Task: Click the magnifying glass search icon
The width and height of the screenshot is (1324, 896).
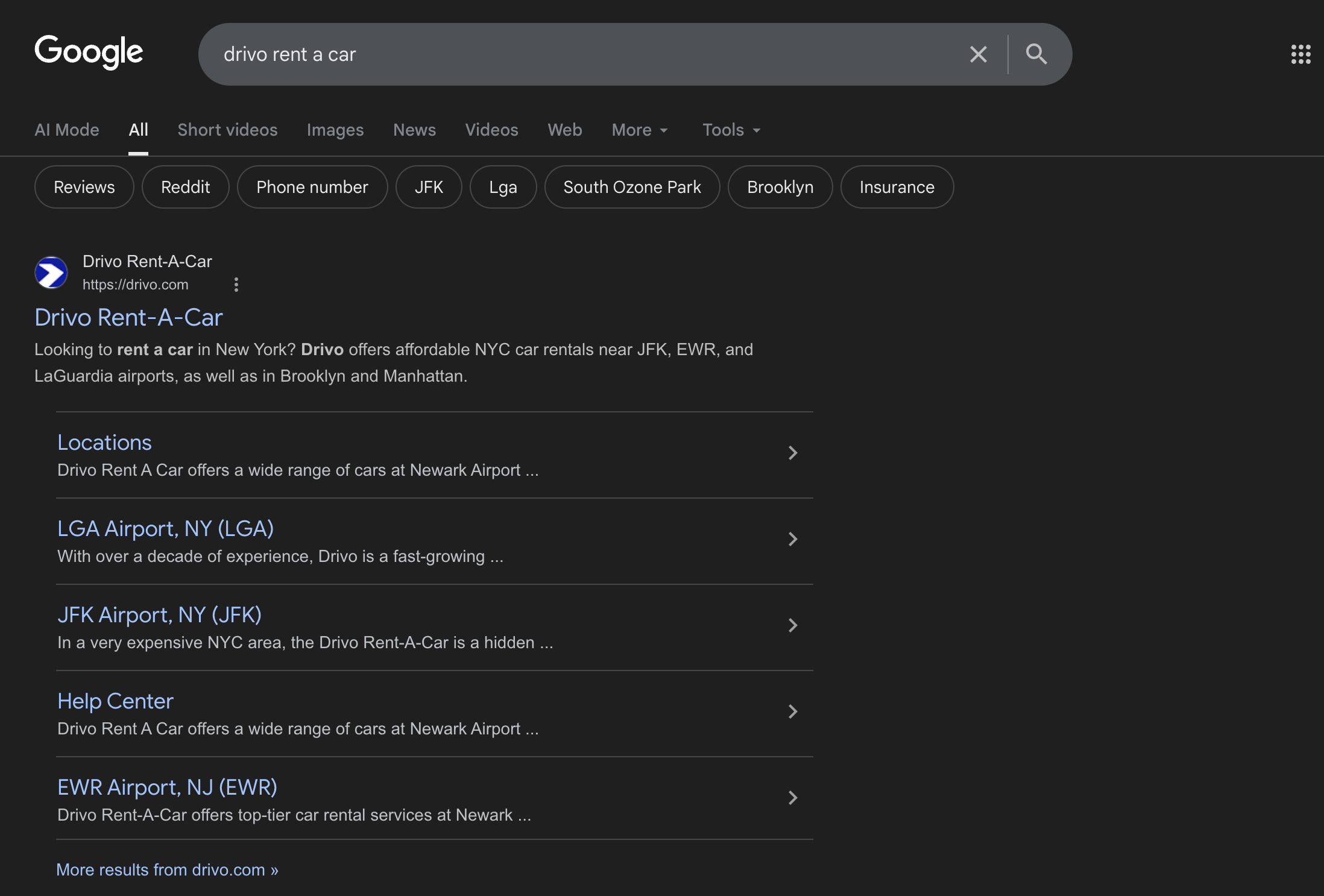Action: tap(1036, 54)
